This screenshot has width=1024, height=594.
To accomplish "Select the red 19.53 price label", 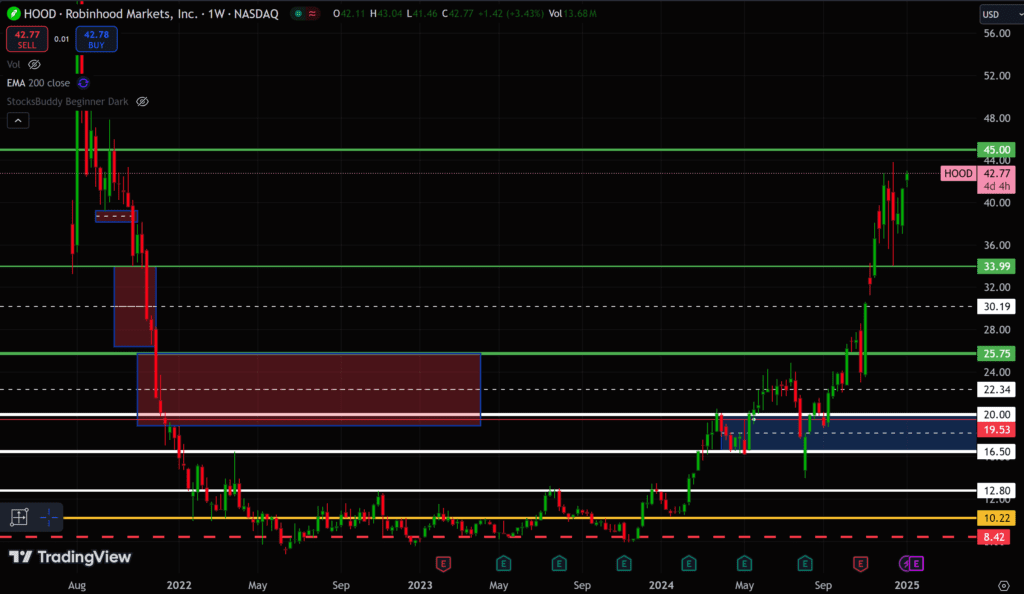I will (996, 430).
